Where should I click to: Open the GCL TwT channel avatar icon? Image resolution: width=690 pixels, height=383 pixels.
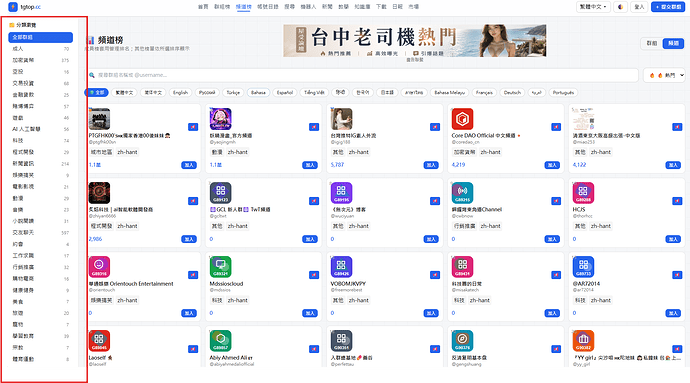pos(220,193)
